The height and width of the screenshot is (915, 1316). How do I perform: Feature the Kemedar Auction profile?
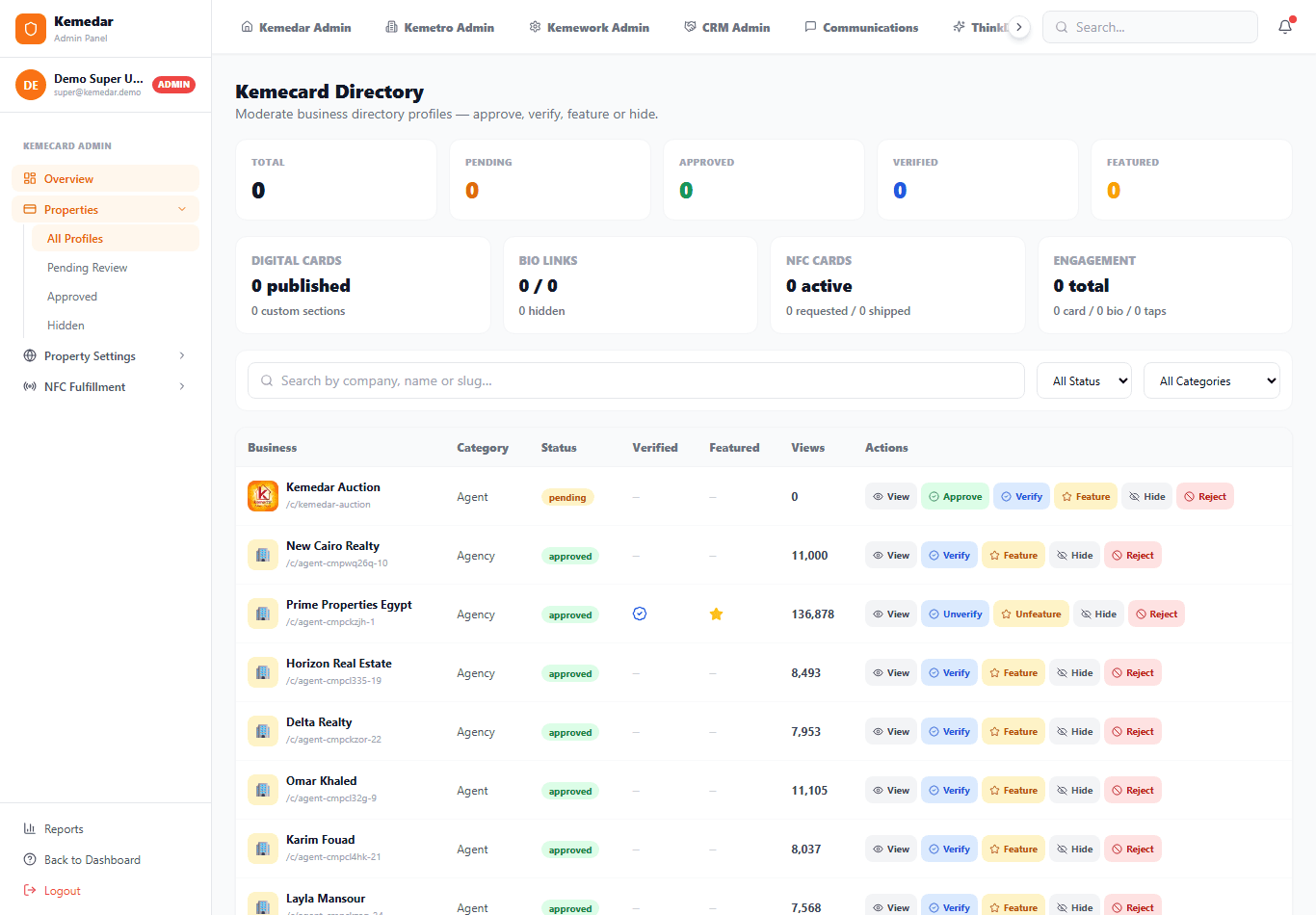coord(1086,496)
